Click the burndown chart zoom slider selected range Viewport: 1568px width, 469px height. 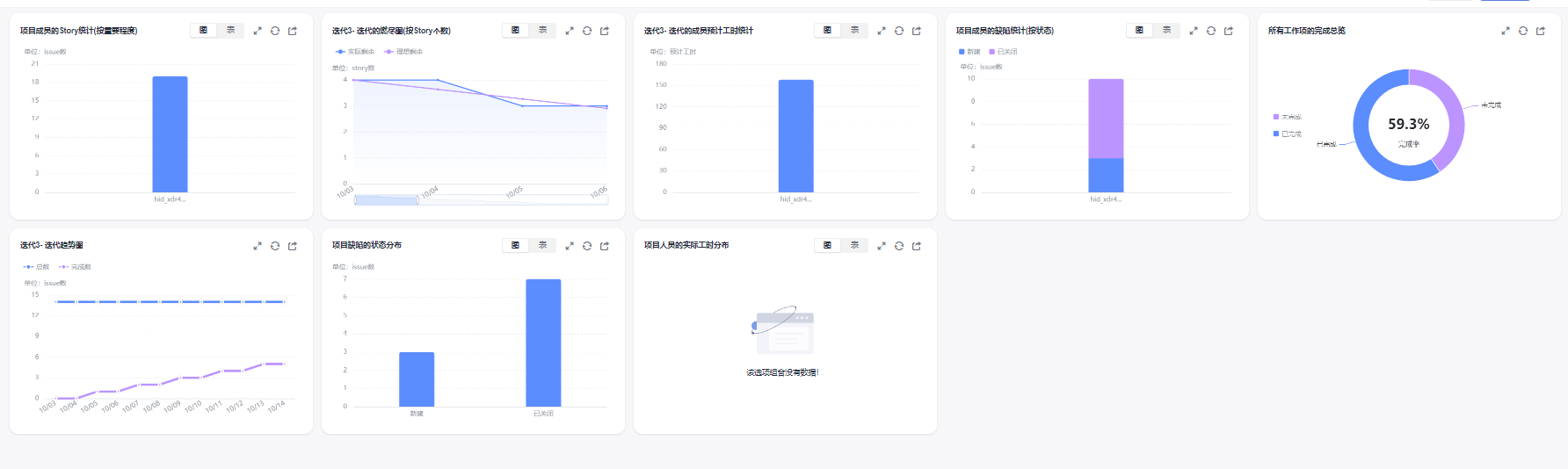tap(387, 200)
